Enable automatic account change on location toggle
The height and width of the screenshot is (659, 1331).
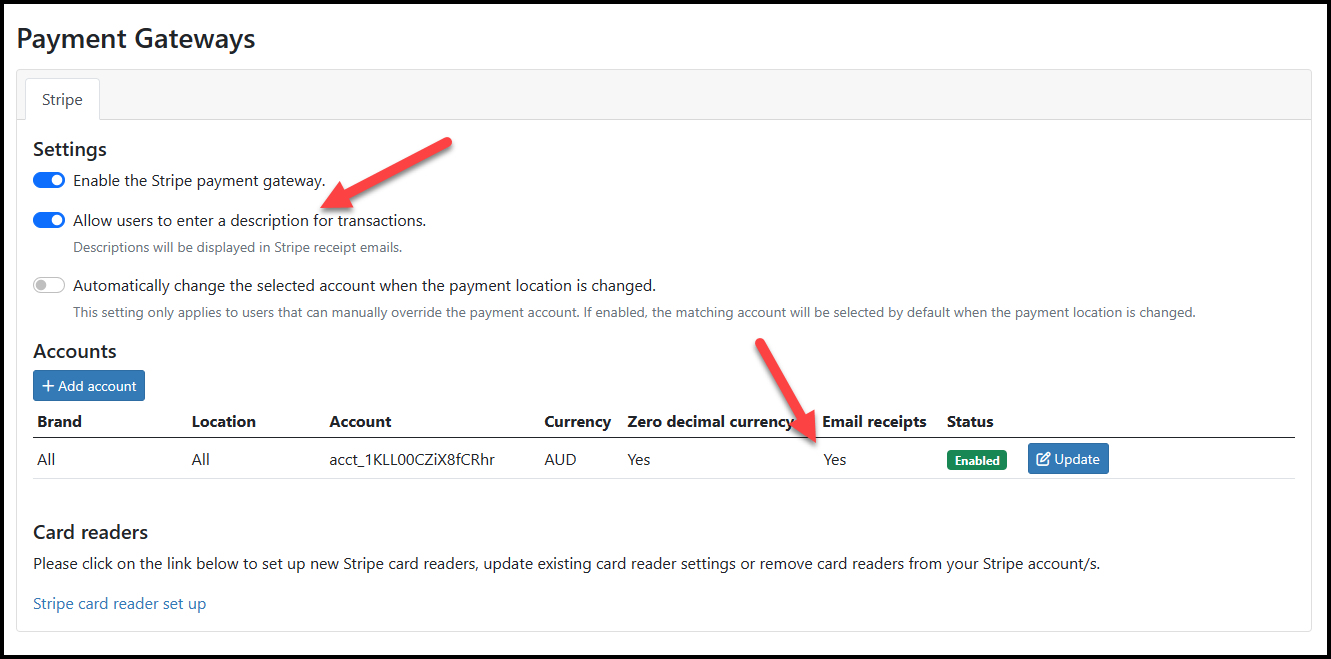pyautogui.click(x=49, y=286)
